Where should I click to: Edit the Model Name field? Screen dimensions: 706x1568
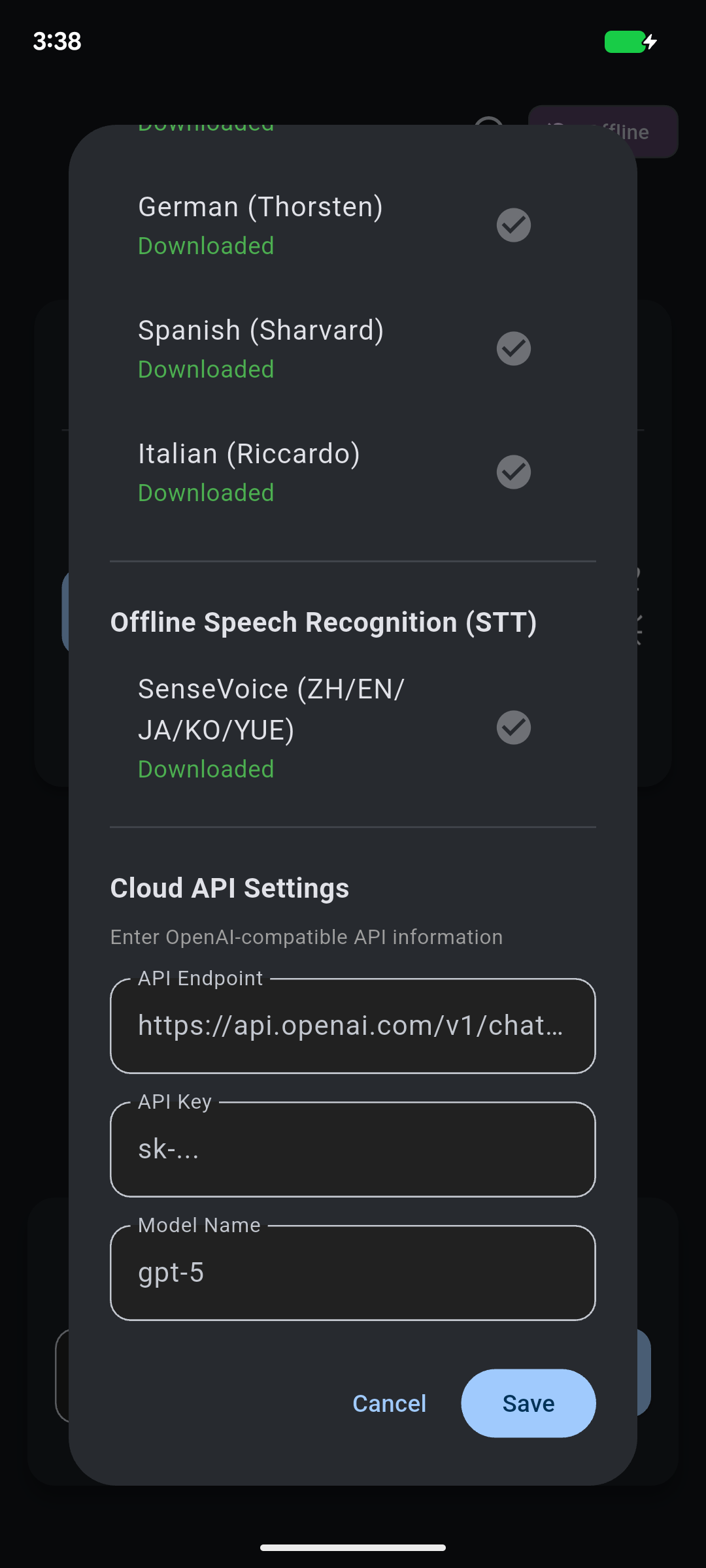click(352, 1273)
